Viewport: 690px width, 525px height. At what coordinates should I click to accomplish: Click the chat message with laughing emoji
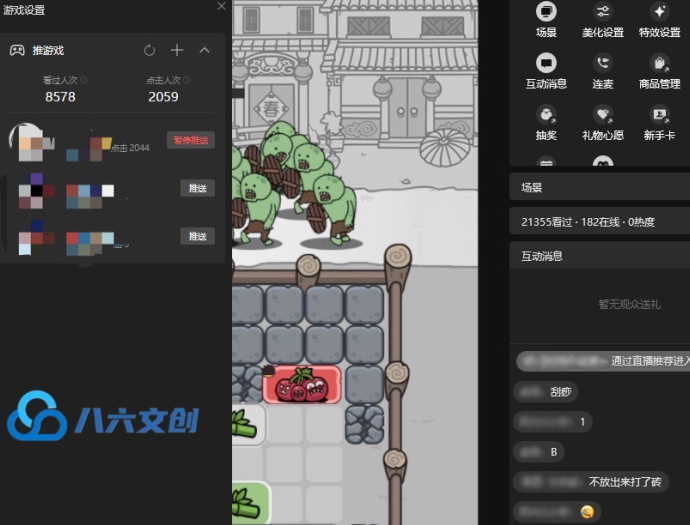(557, 512)
